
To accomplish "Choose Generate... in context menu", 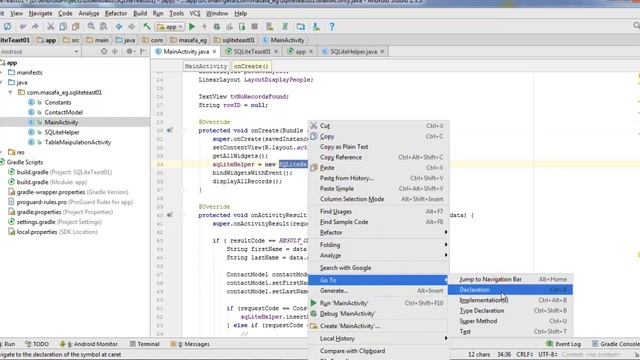I will (x=379, y=291).
